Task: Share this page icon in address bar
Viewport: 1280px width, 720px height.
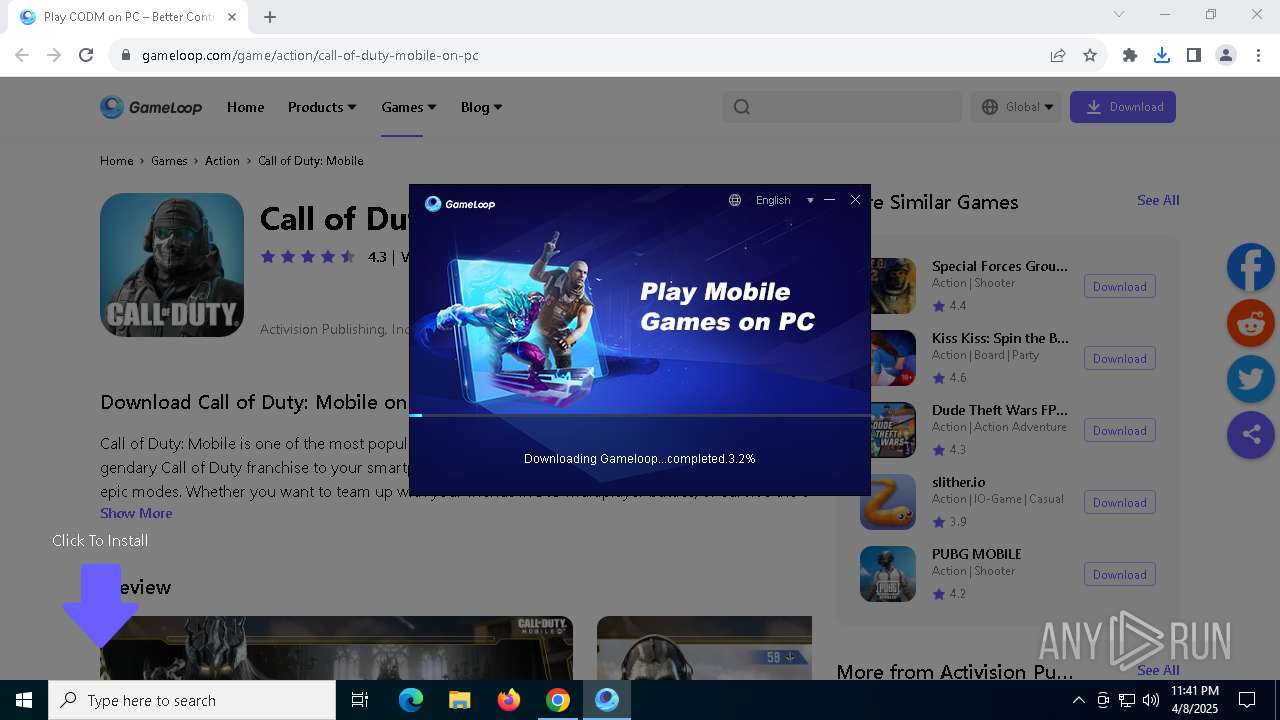Action: click(x=1058, y=55)
